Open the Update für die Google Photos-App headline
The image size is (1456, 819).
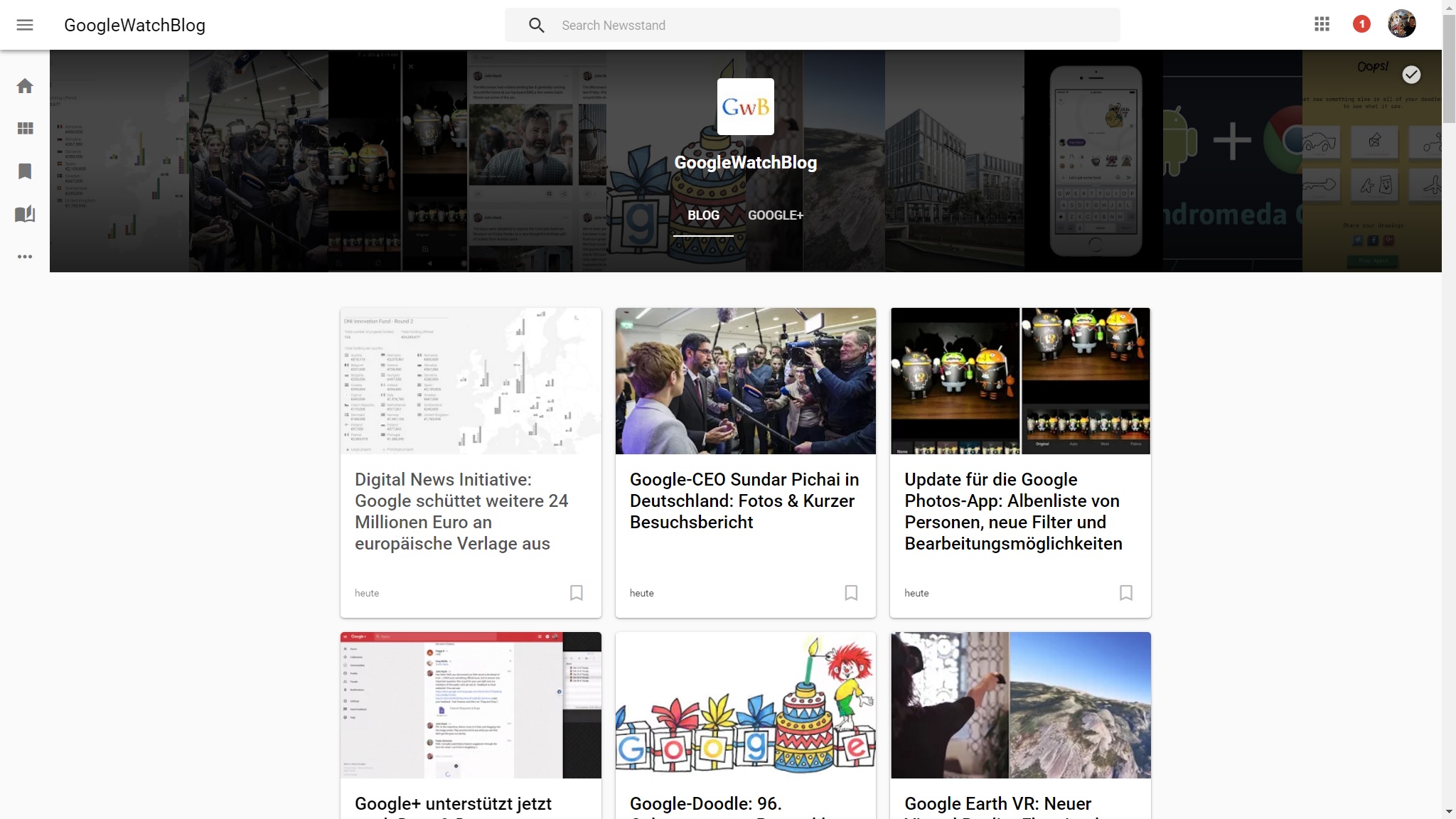click(1012, 511)
